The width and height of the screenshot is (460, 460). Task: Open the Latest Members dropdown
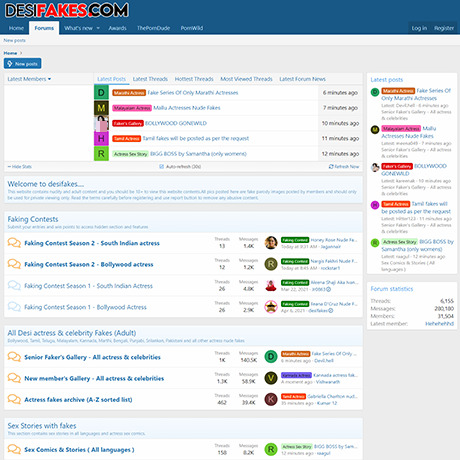(x=29, y=79)
